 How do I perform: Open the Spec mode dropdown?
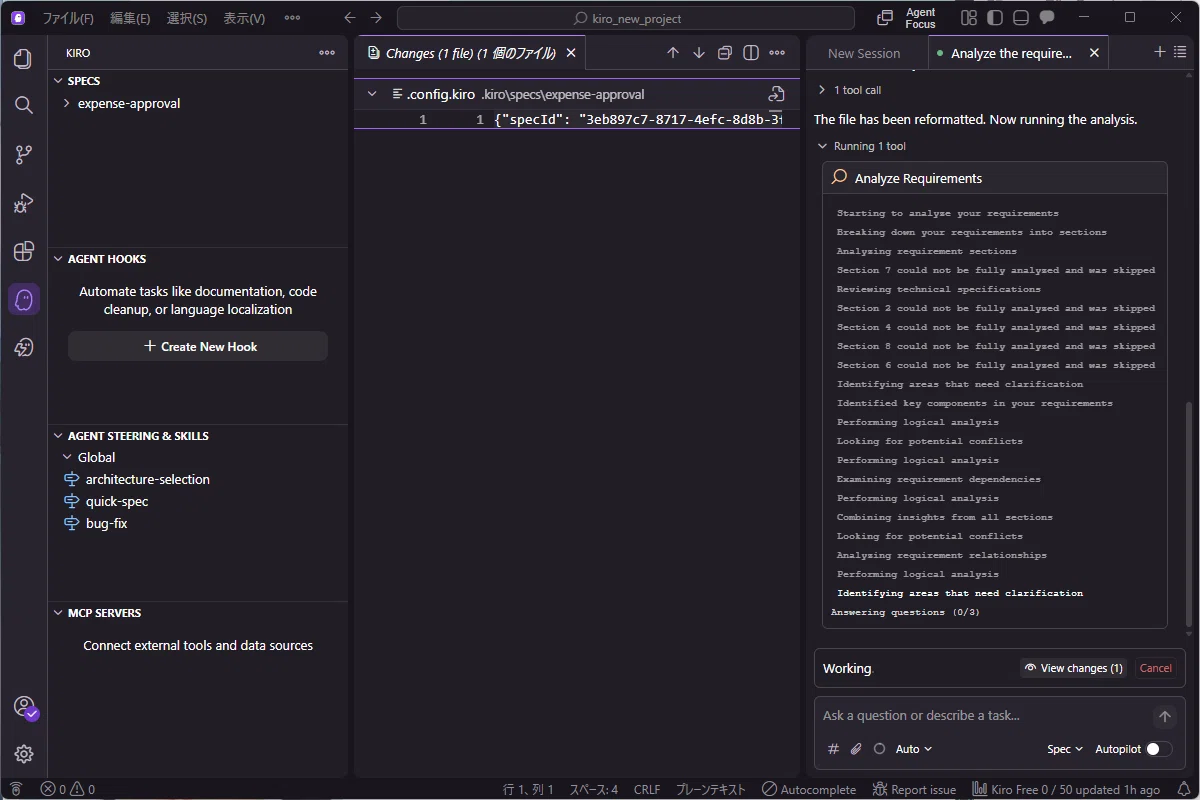tap(1065, 749)
